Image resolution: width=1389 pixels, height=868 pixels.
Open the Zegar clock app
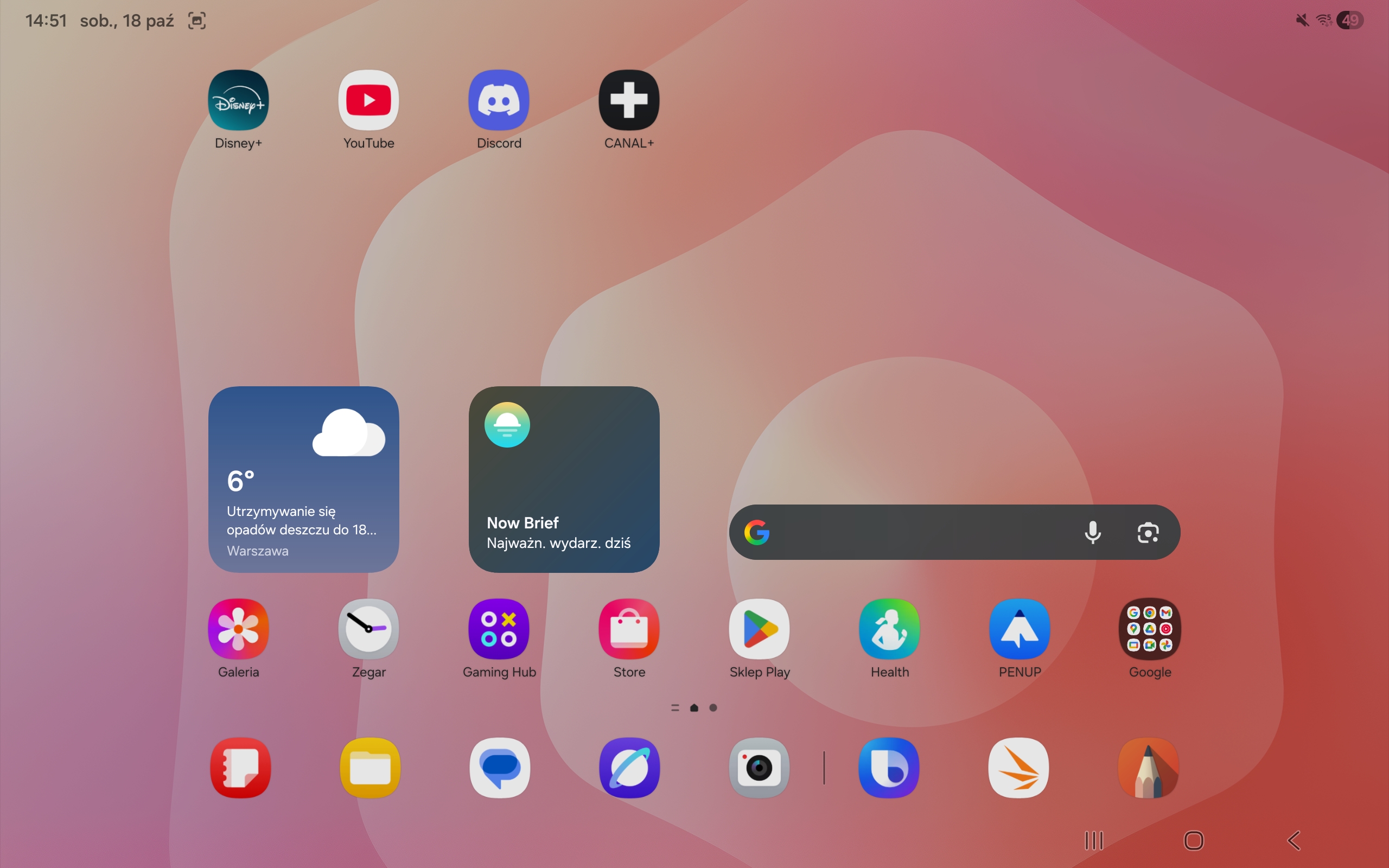pyautogui.click(x=368, y=629)
